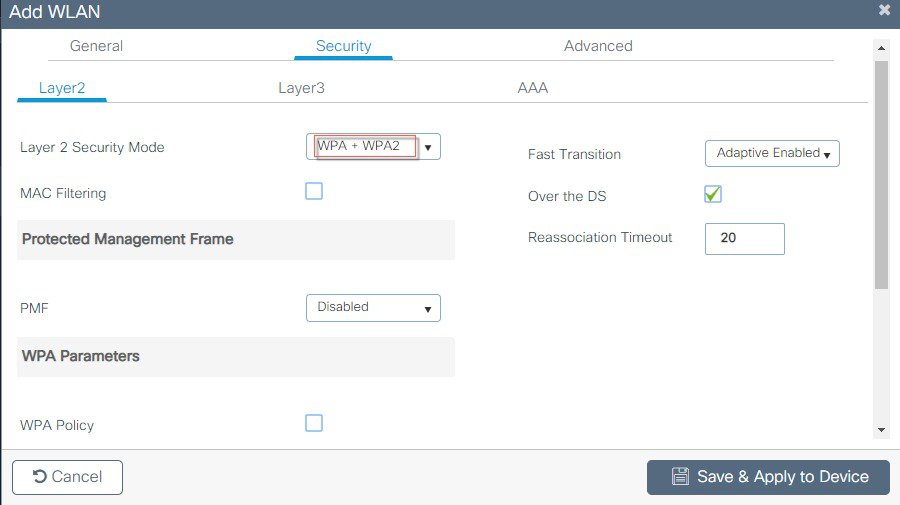This screenshot has height=505, width=900.
Task: Click the PMF label
Action: coord(34,308)
